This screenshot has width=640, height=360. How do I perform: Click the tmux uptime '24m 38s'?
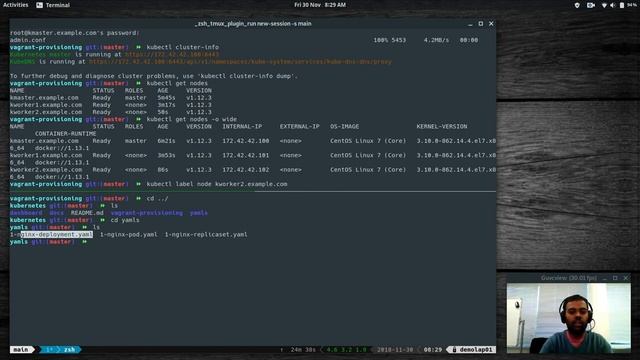coord(303,350)
